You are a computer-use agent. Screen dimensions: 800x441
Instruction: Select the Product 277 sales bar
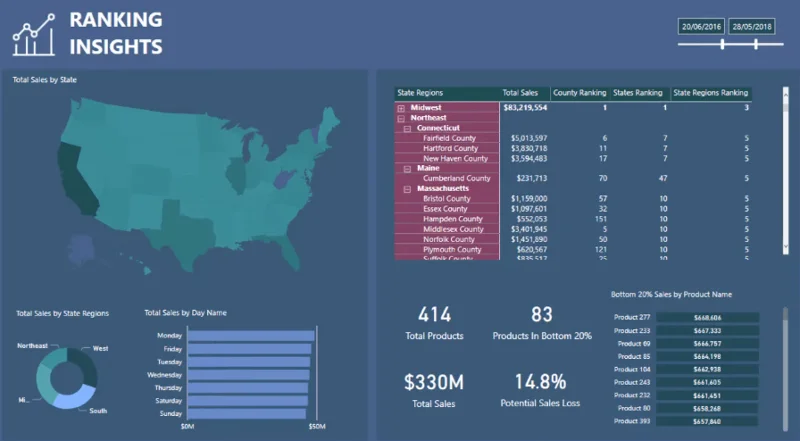click(708, 317)
